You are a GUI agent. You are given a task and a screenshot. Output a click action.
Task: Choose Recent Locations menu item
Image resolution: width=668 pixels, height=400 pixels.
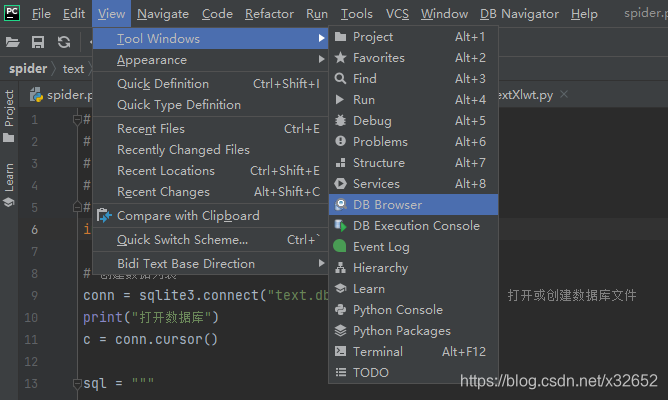pos(210,170)
